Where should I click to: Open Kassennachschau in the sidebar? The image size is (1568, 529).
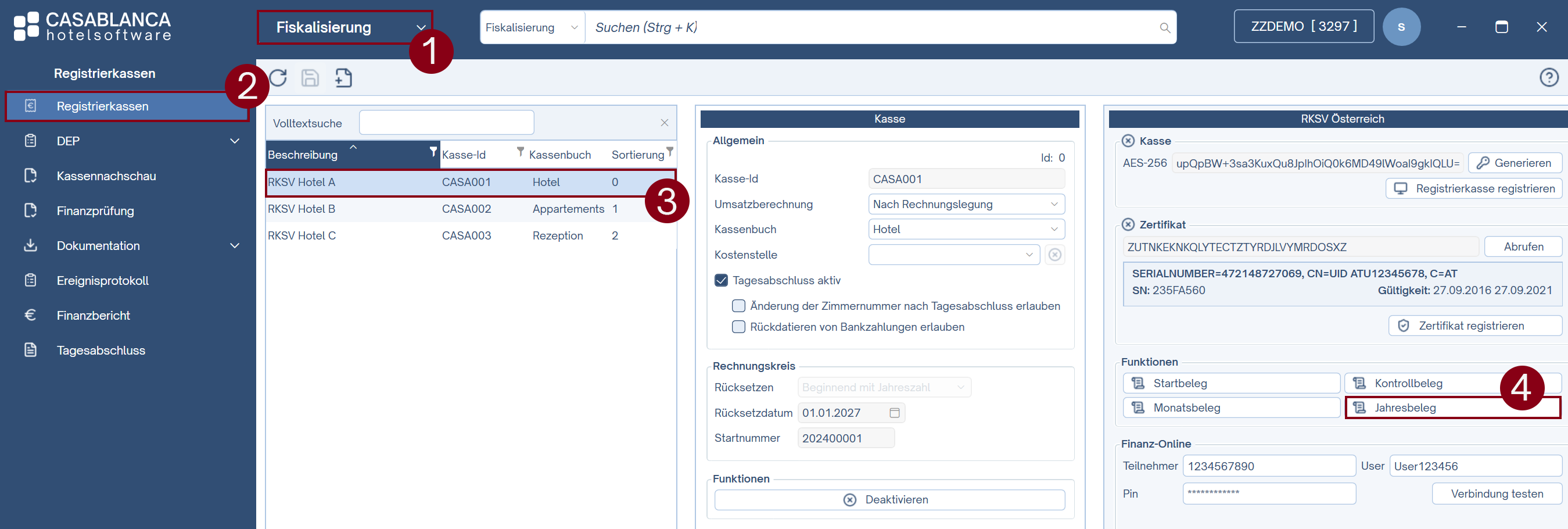click(x=106, y=176)
